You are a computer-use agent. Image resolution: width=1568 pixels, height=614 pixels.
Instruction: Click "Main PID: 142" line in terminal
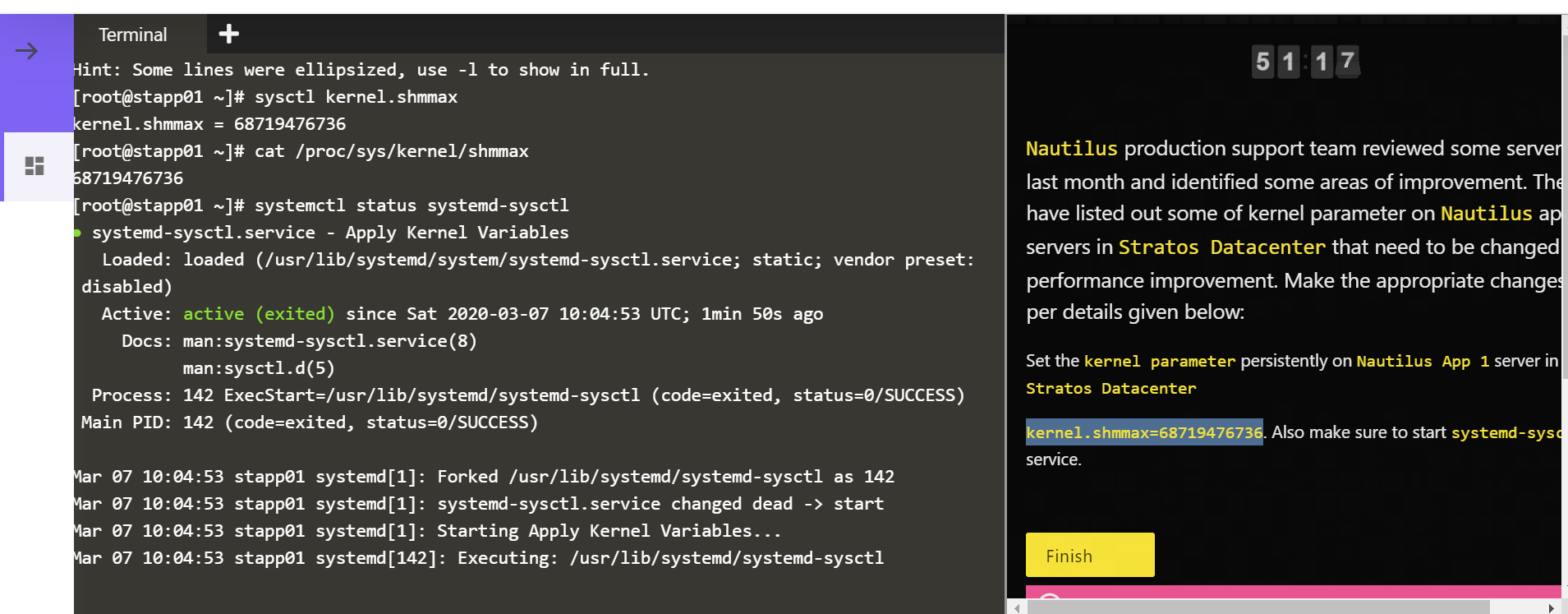point(309,422)
